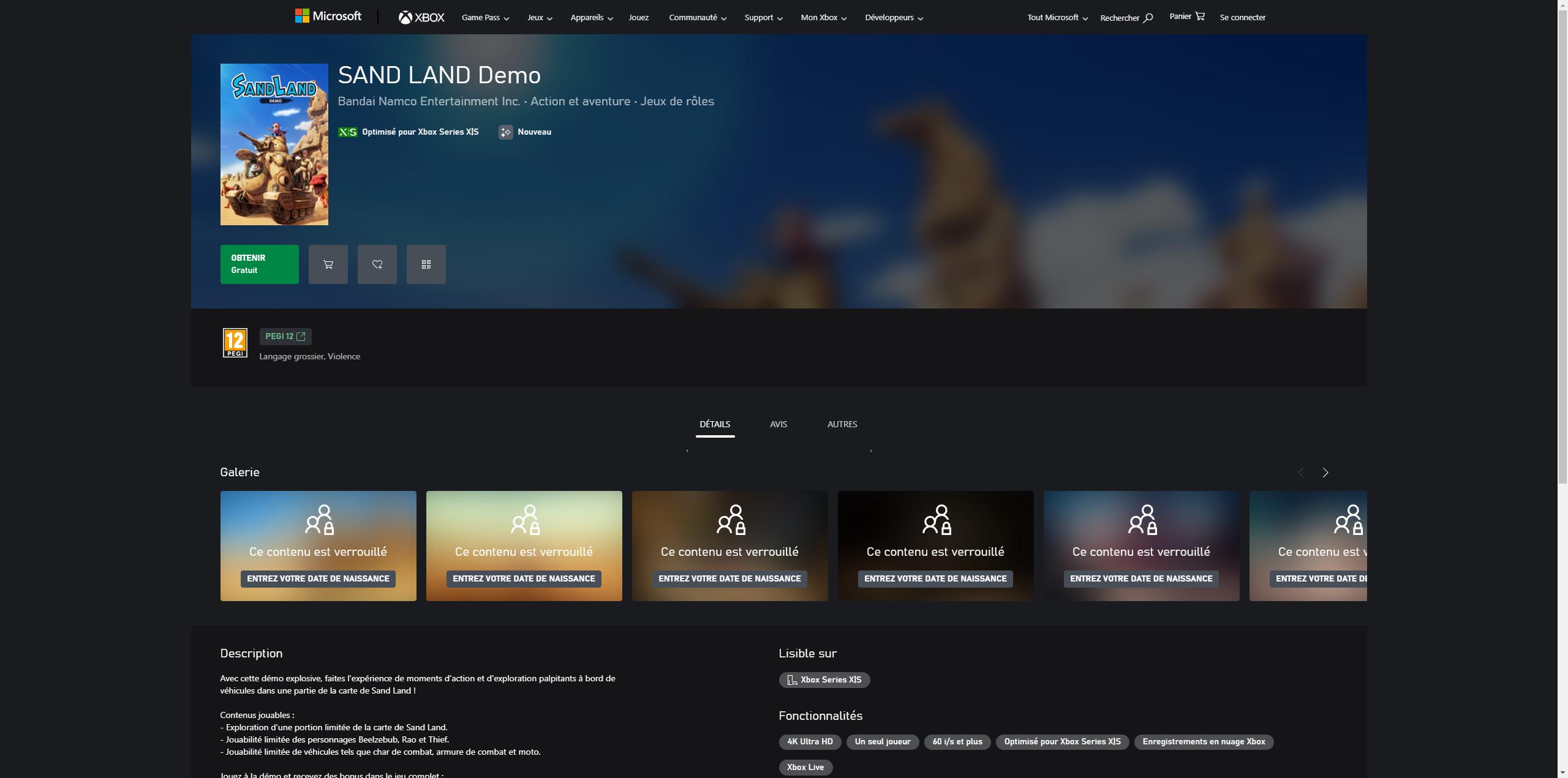
Task: Select the Xbox Series X|S tag under Lisible sur
Action: 824,679
